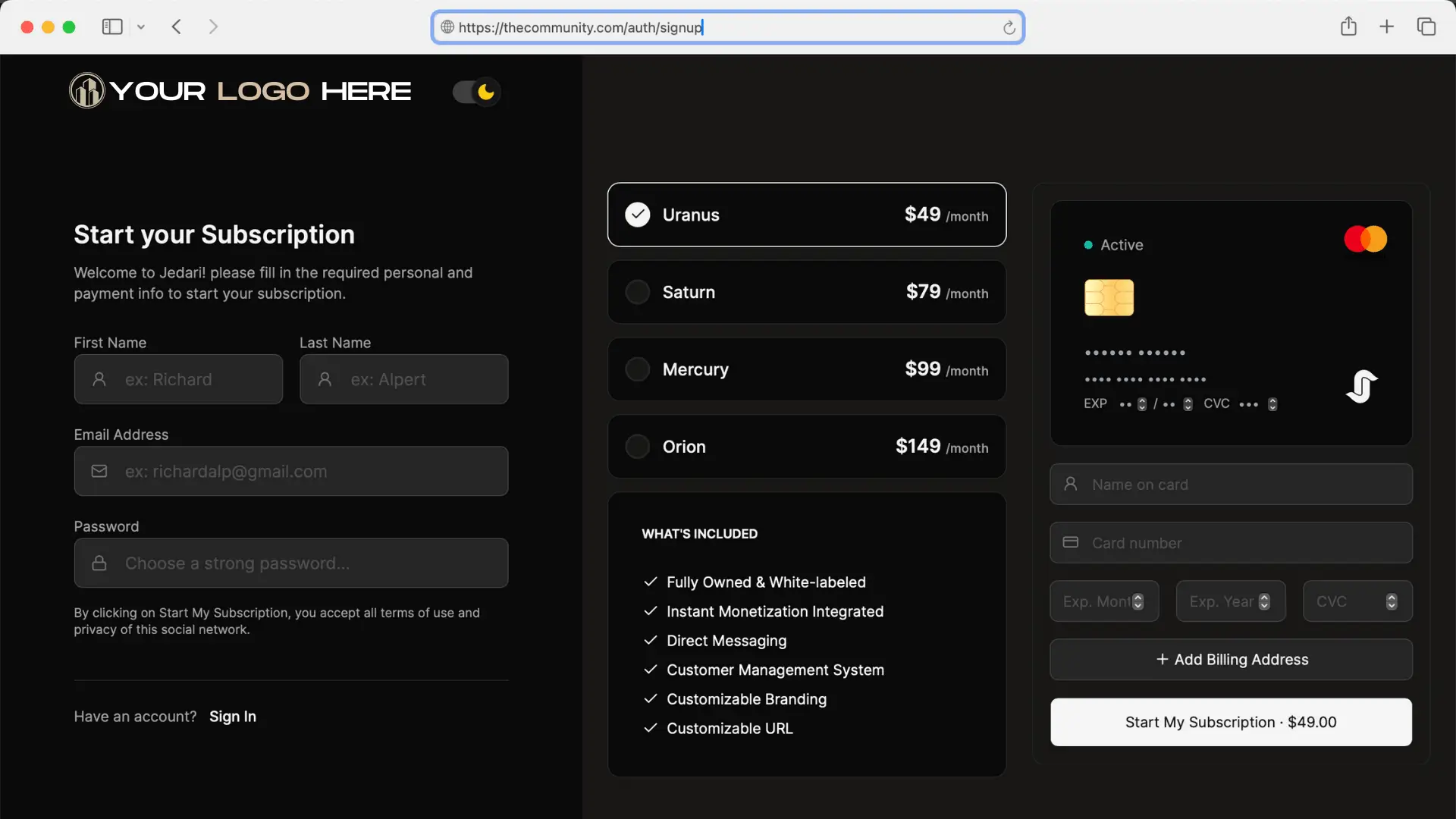The width and height of the screenshot is (1456, 819).
Task: Reload the page from address bar
Action: (1009, 28)
